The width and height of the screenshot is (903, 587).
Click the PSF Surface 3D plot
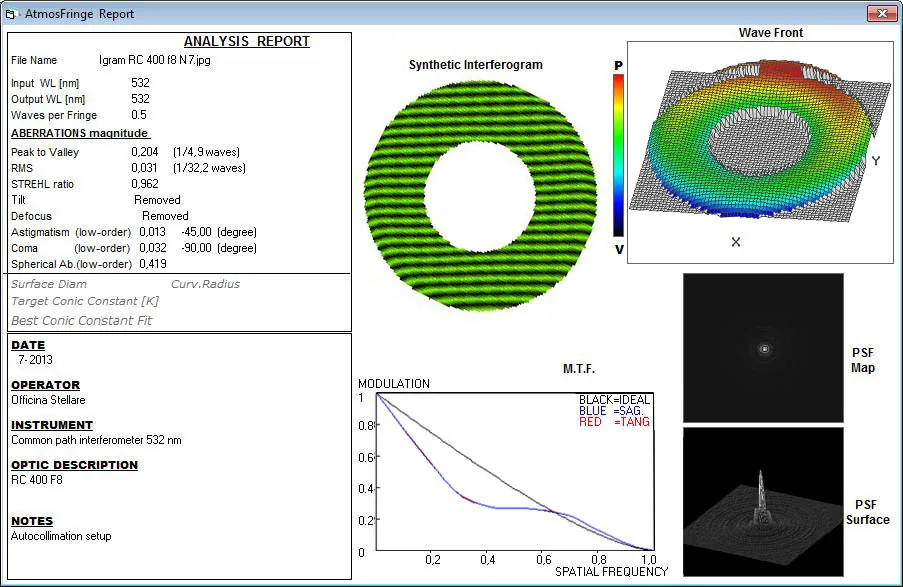click(763, 502)
